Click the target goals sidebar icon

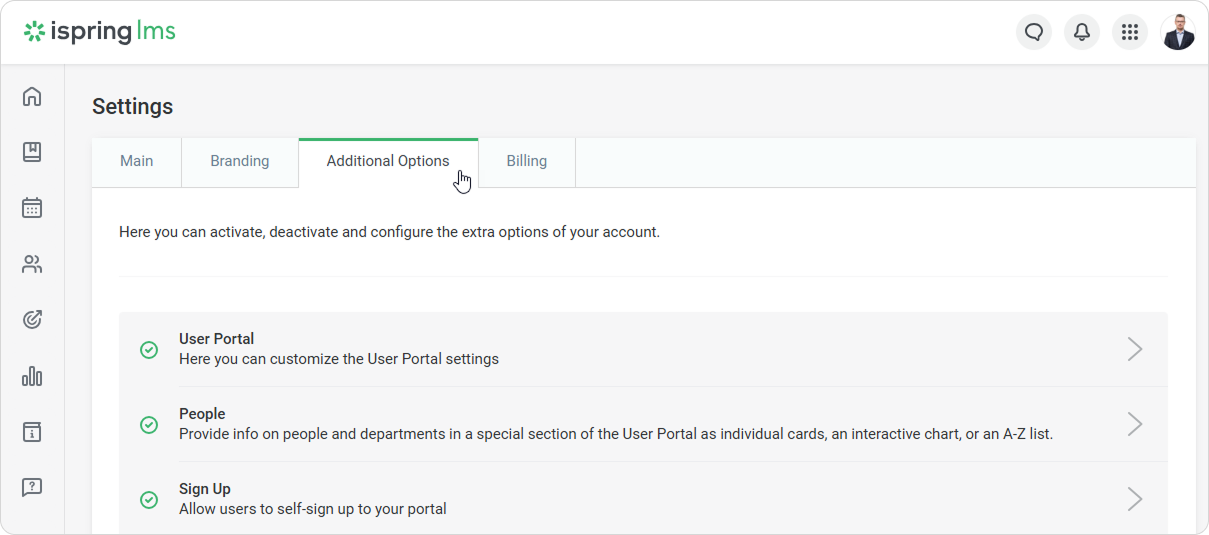pos(32,320)
